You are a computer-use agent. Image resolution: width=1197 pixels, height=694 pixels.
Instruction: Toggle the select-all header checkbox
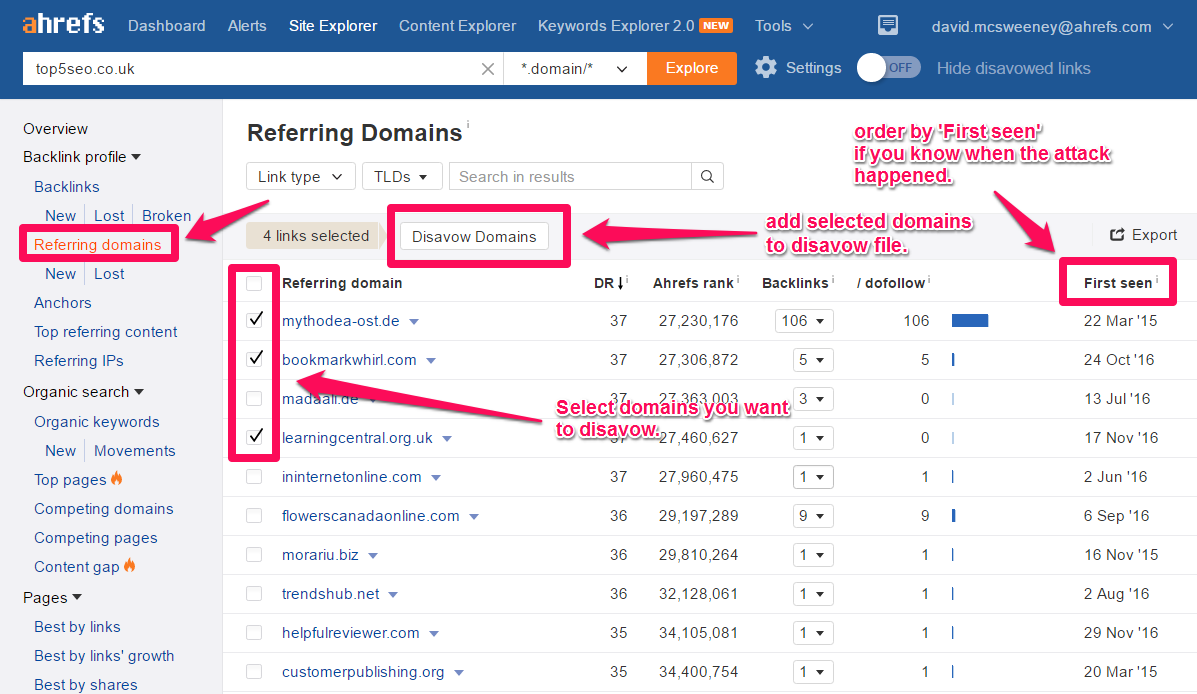click(x=254, y=283)
